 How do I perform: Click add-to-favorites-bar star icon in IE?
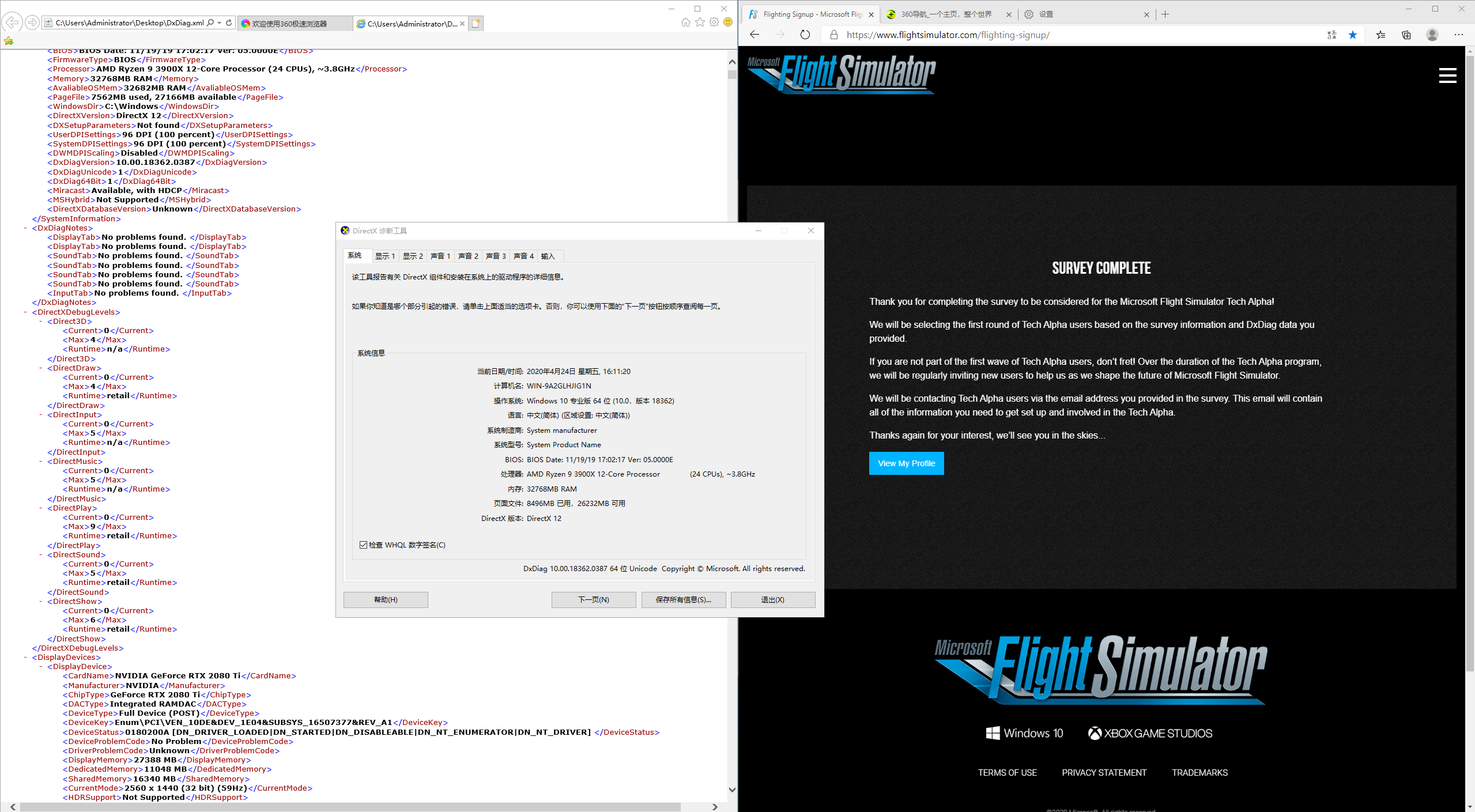tap(9, 41)
